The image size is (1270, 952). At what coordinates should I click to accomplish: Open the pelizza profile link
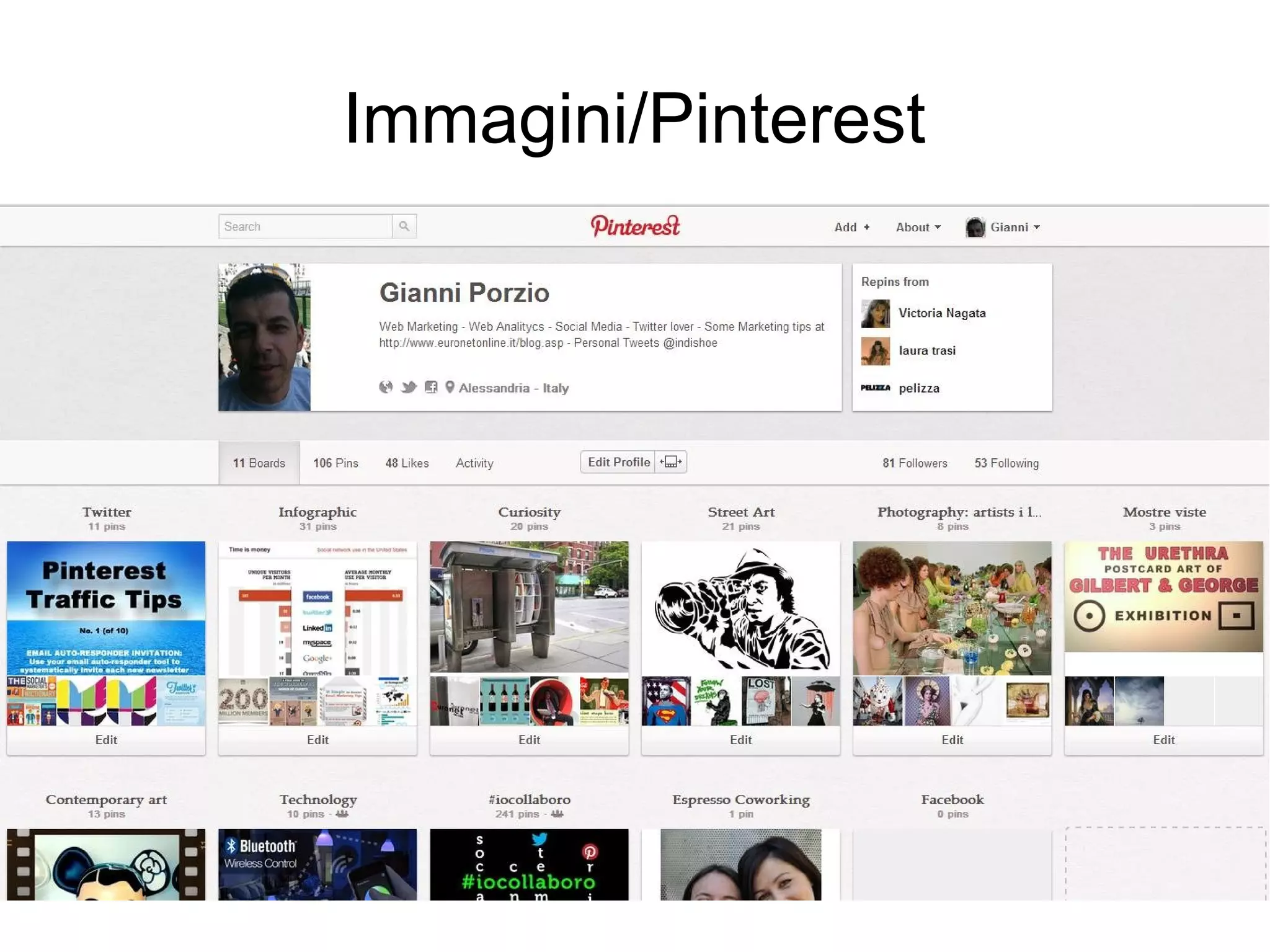[919, 388]
